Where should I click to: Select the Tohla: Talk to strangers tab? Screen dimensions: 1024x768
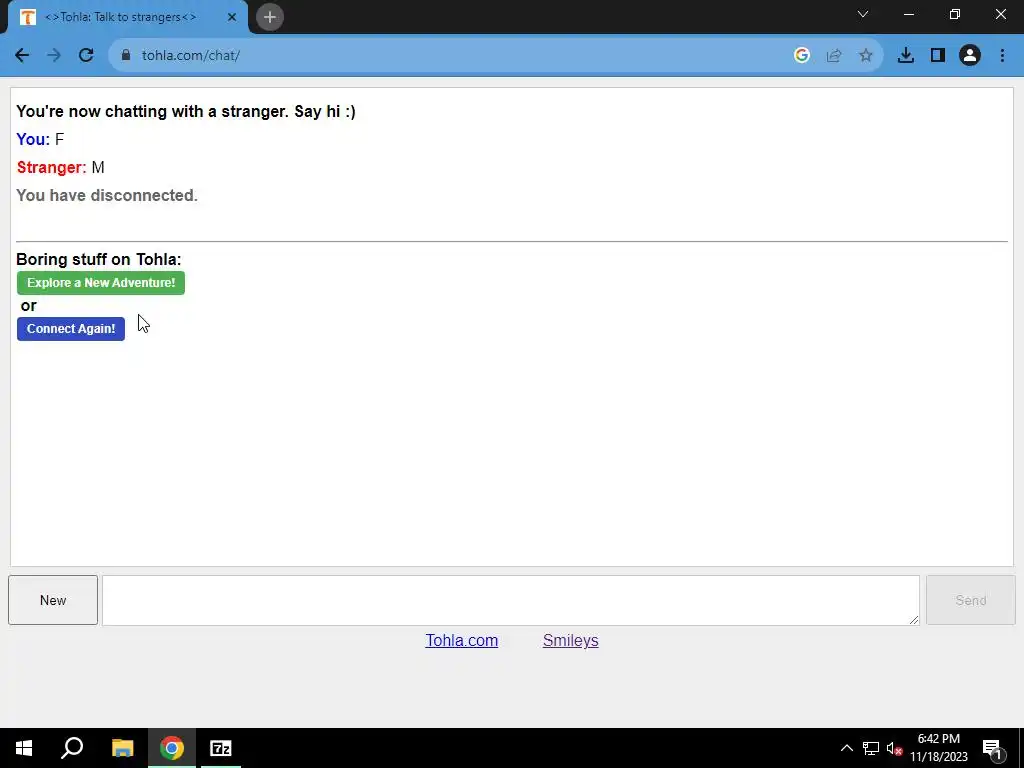pyautogui.click(x=128, y=18)
